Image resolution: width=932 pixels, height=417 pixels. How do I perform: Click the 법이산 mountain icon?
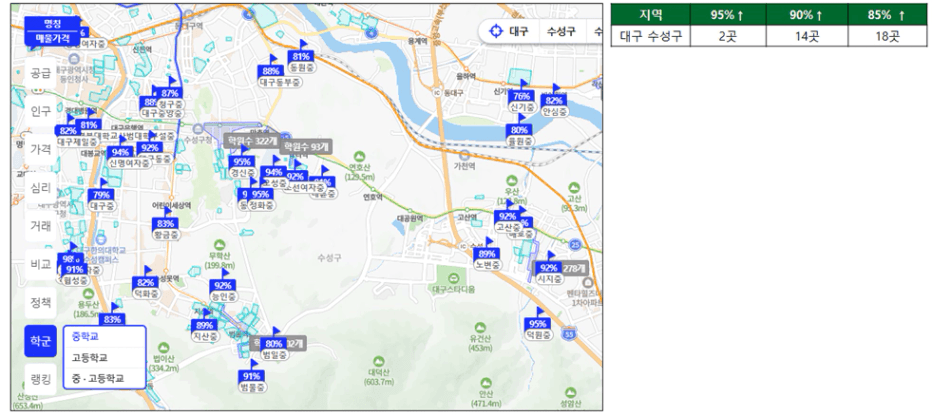pos(164,348)
